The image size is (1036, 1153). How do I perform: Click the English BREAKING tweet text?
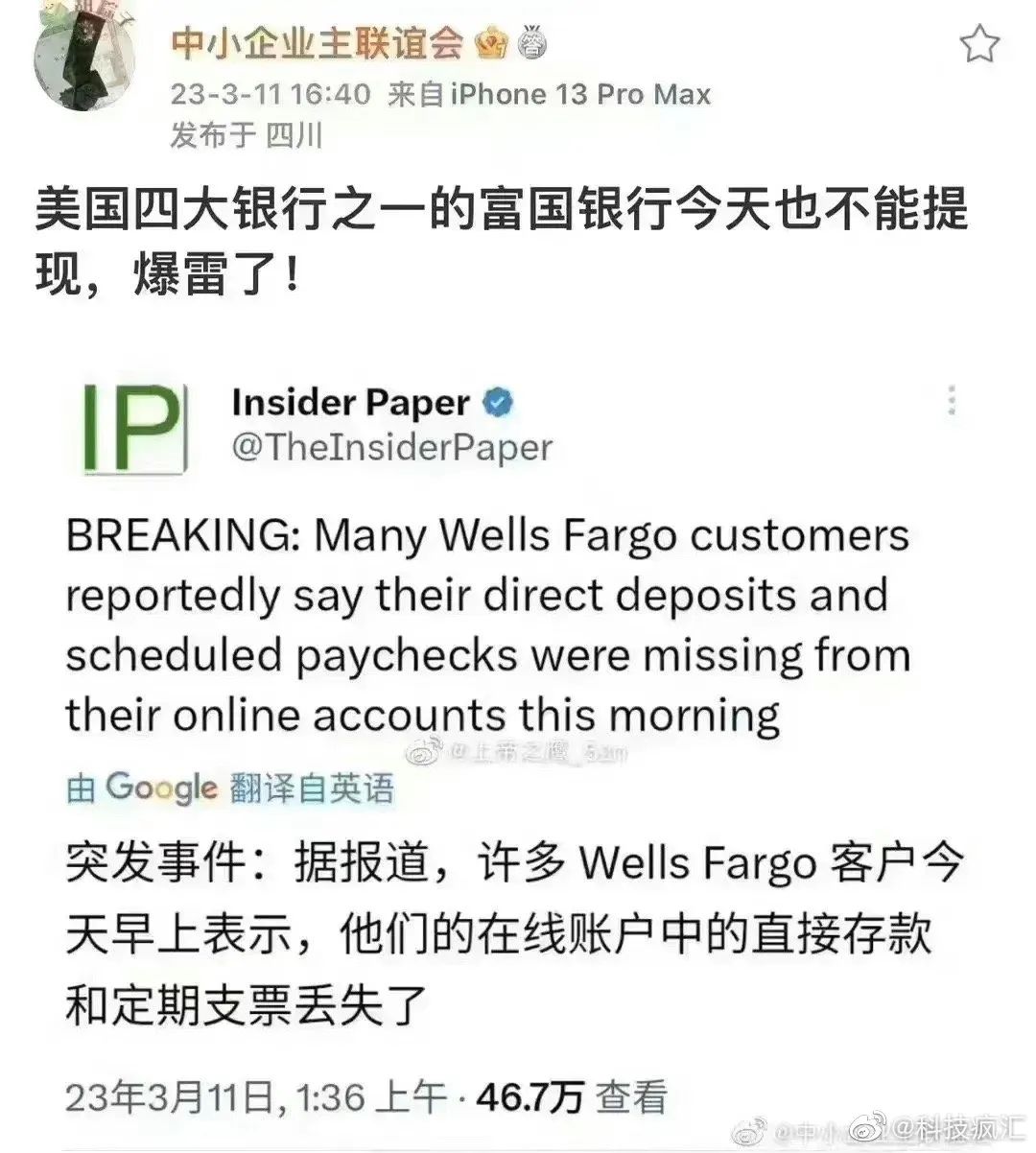tap(488, 625)
